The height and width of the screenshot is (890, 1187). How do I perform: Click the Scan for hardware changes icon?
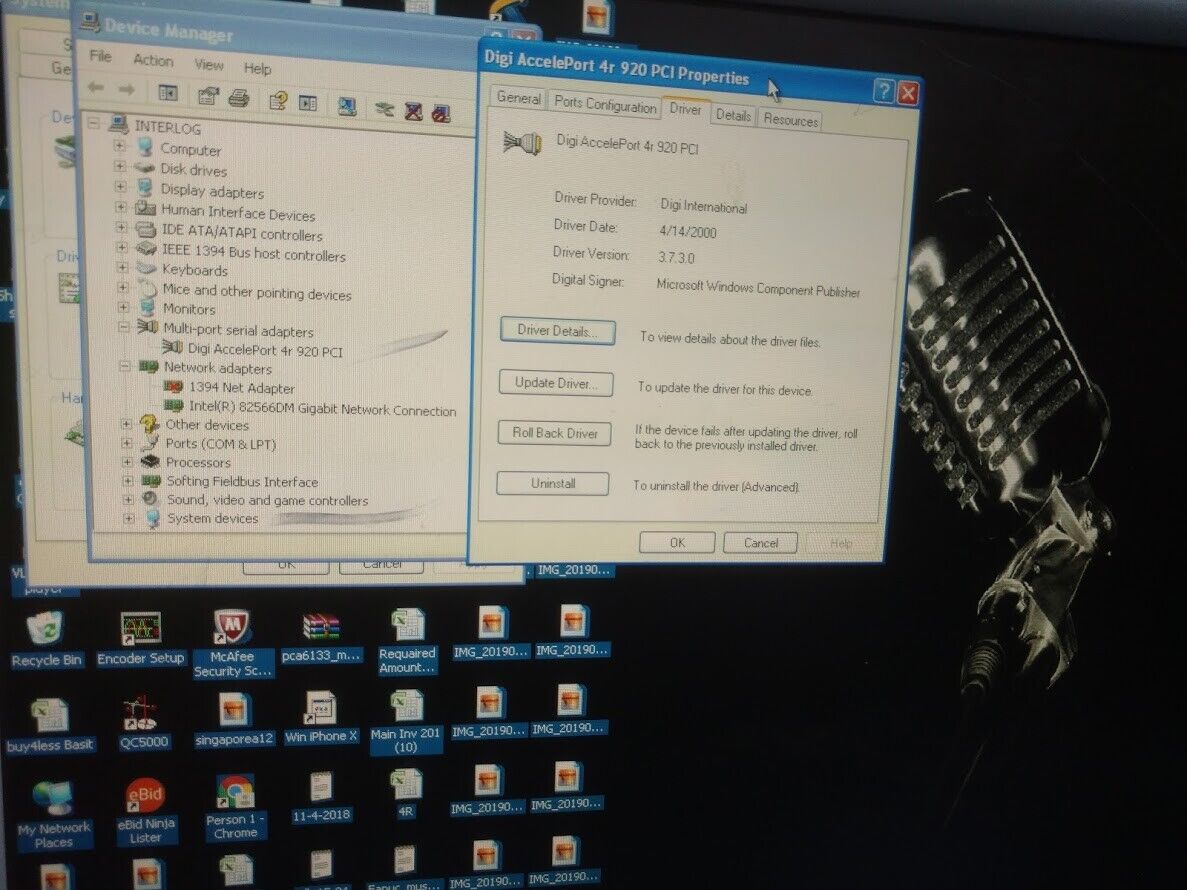click(x=347, y=107)
